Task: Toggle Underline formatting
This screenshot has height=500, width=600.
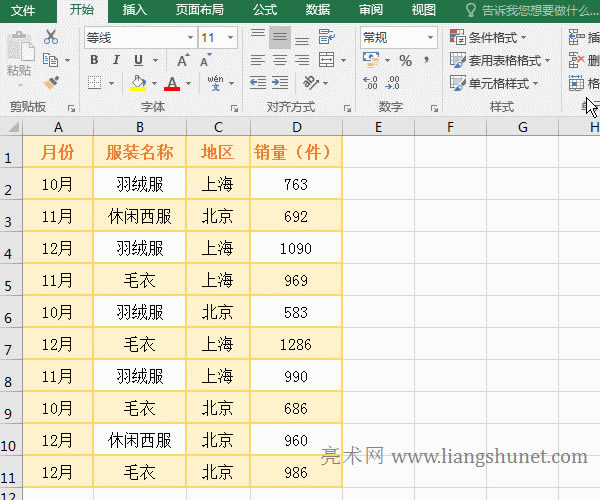Action: click(138, 60)
